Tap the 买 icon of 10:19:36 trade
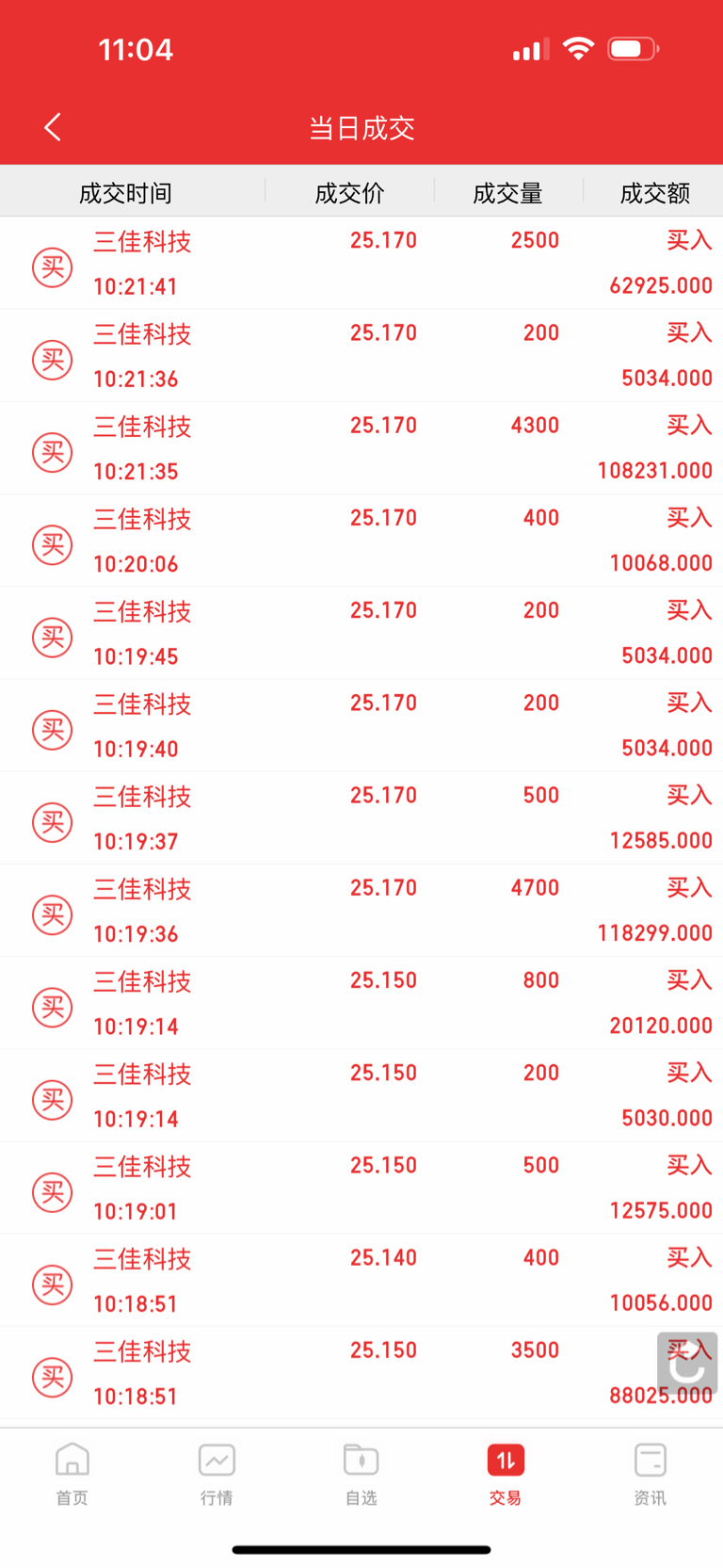 (x=53, y=914)
